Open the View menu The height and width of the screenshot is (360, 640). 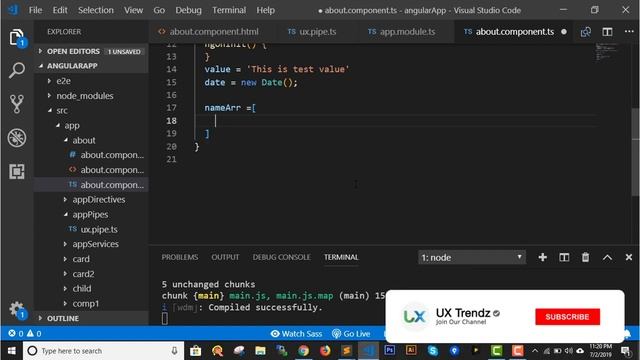[x=133, y=10]
